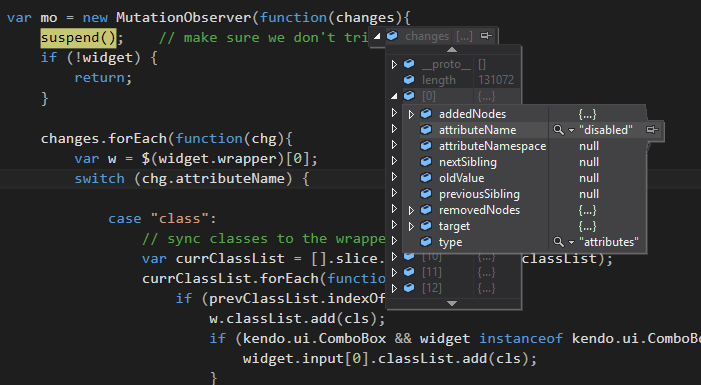This screenshot has width=701, height=385.
Task: Click the length value 131072
Action: pos(496,80)
